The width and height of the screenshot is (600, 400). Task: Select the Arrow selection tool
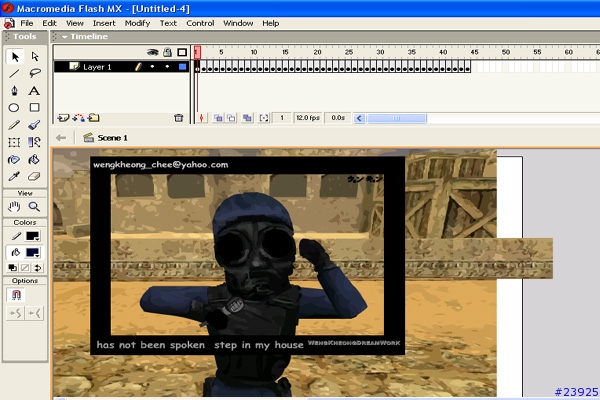pos(15,57)
